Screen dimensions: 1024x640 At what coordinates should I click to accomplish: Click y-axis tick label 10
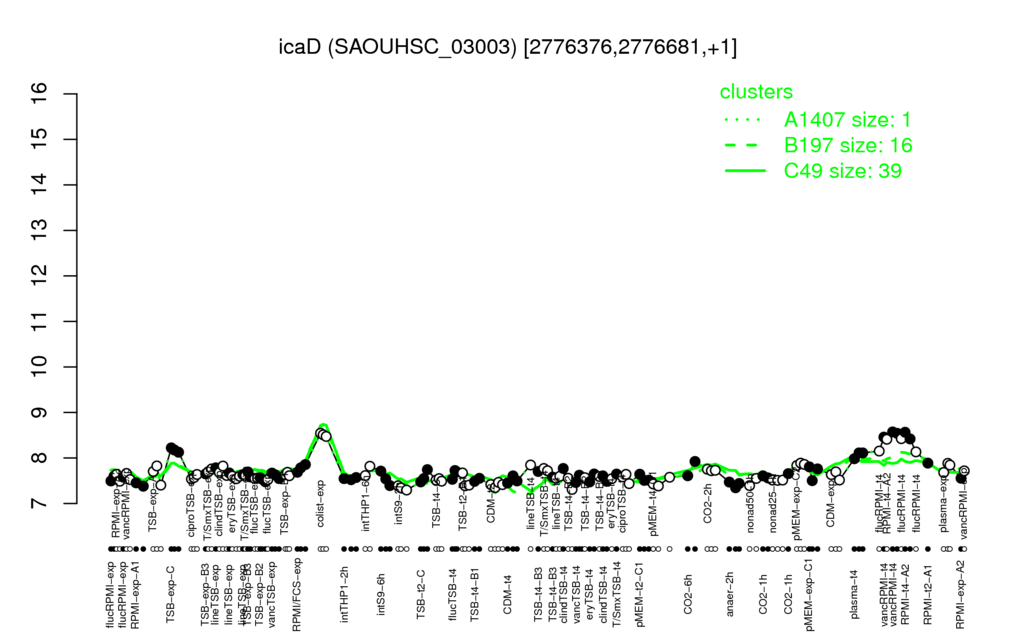point(39,367)
